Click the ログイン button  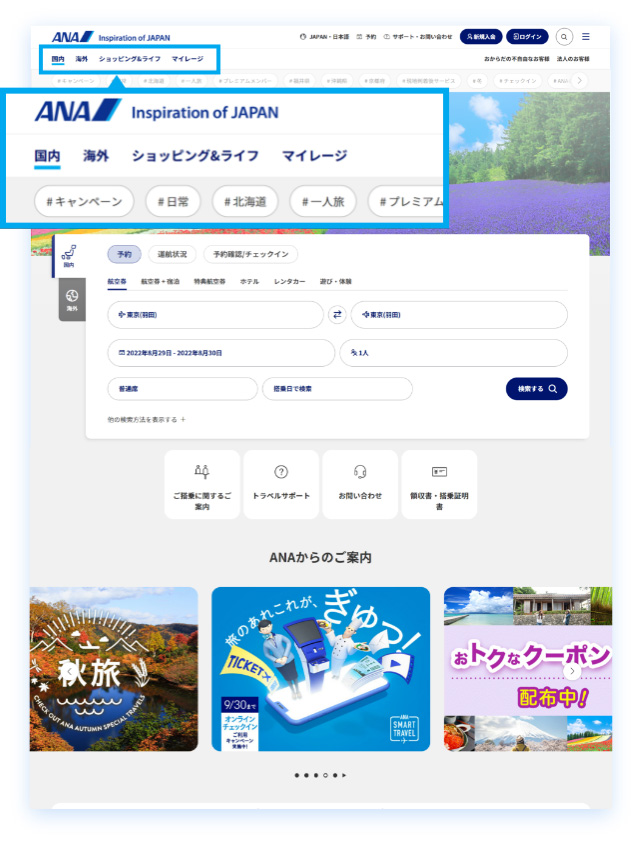pyautogui.click(x=527, y=37)
